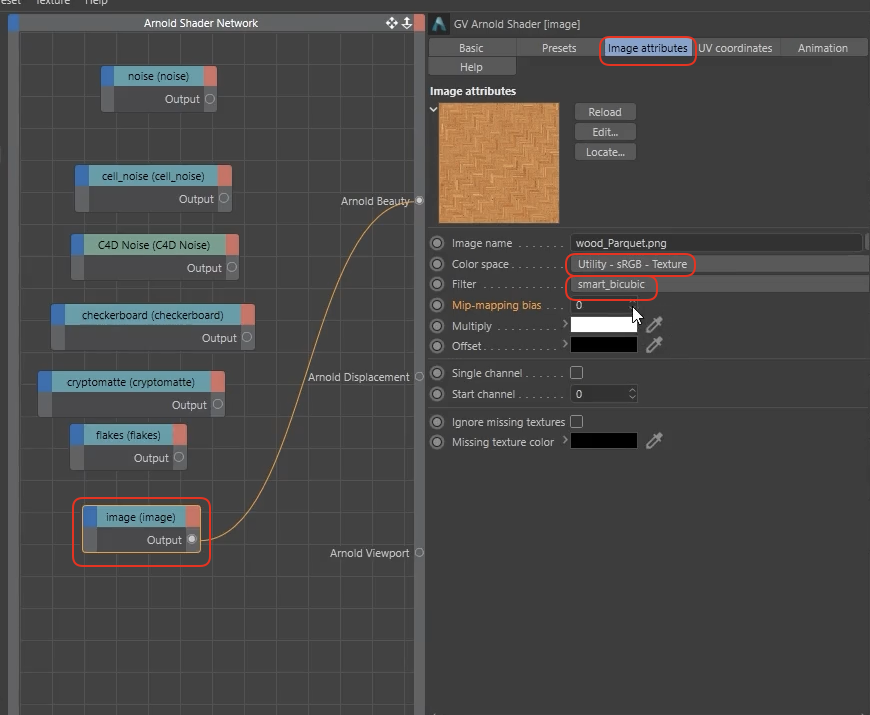Image resolution: width=870 pixels, height=715 pixels.
Task: Click the Start channel value field
Action: tap(599, 394)
